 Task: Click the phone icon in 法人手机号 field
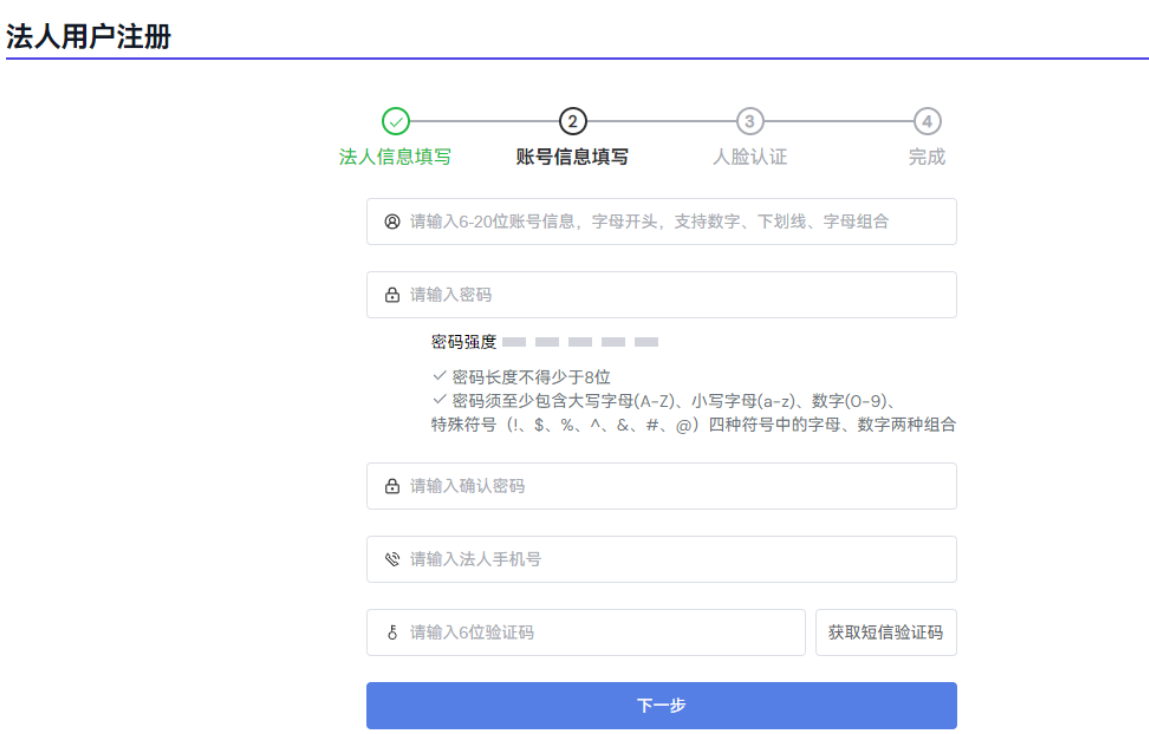(392, 559)
